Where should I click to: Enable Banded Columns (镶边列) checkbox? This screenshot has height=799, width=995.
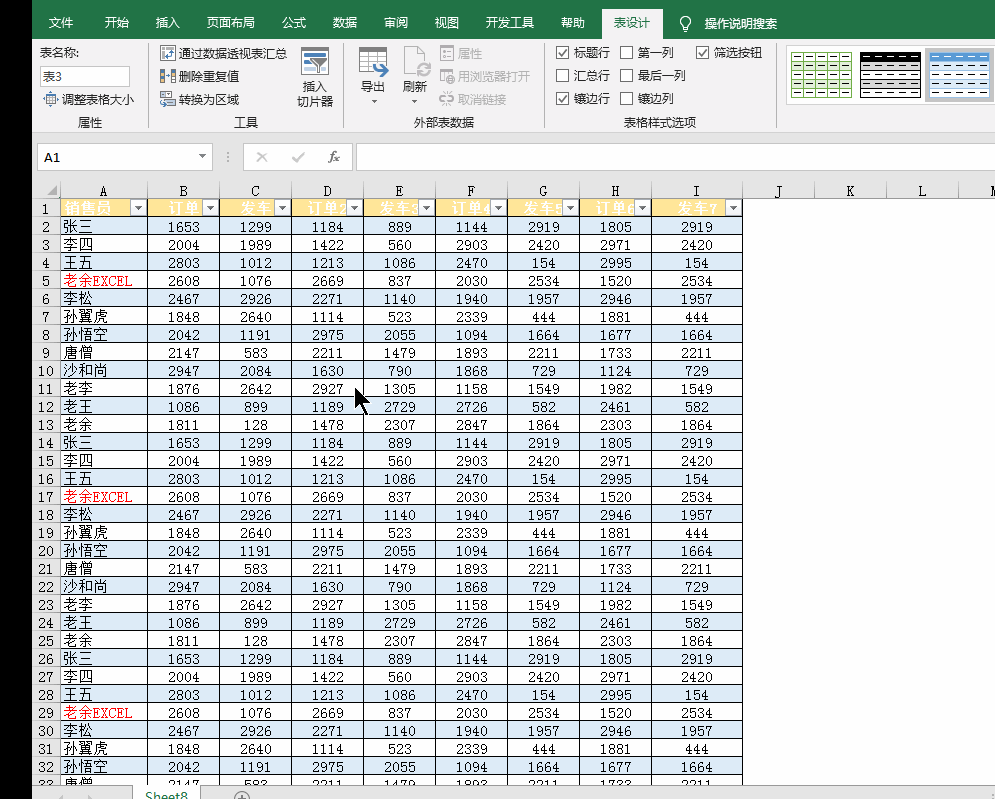point(626,98)
